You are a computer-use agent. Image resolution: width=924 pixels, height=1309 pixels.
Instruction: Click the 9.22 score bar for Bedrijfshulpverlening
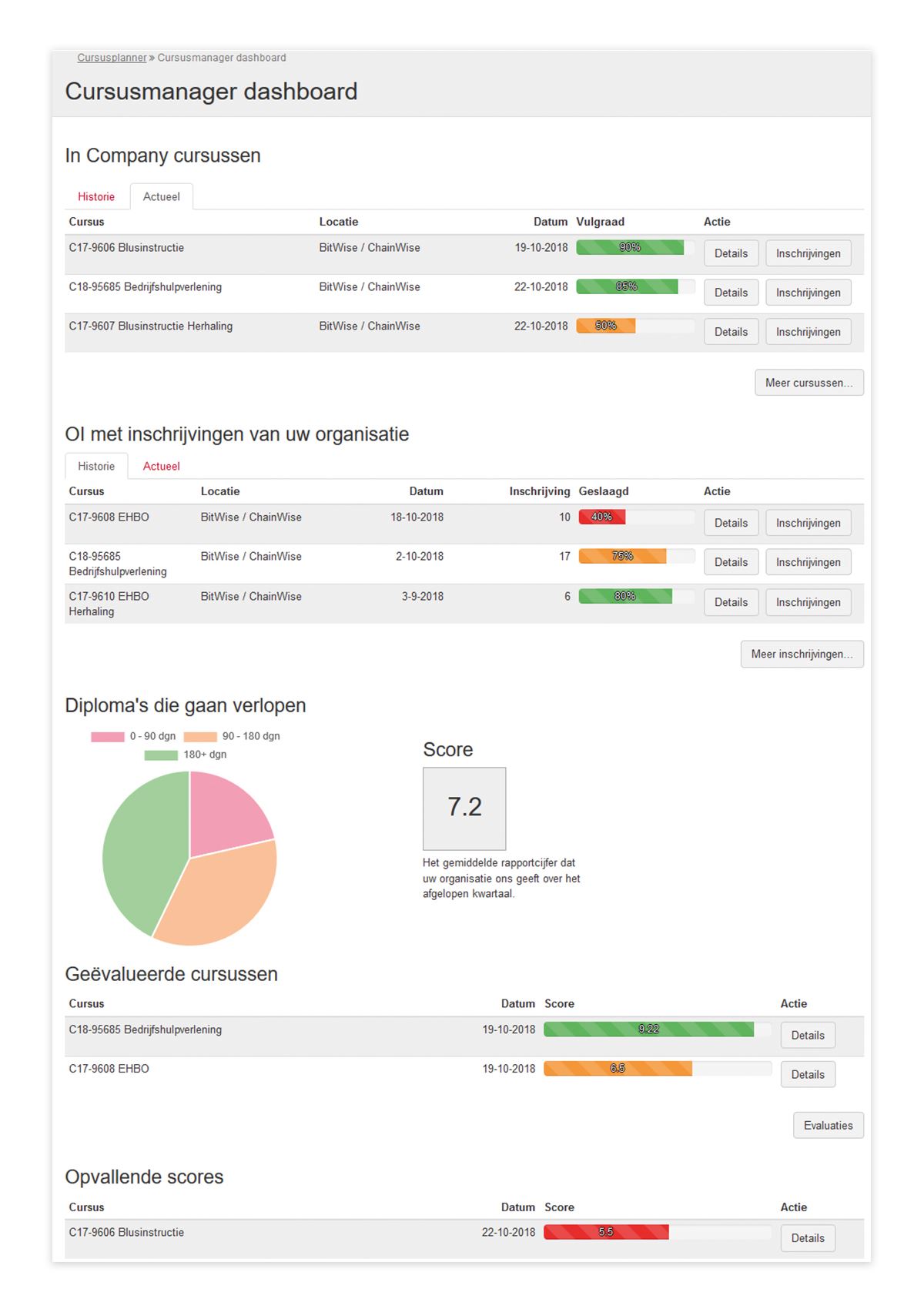pyautogui.click(x=648, y=1029)
